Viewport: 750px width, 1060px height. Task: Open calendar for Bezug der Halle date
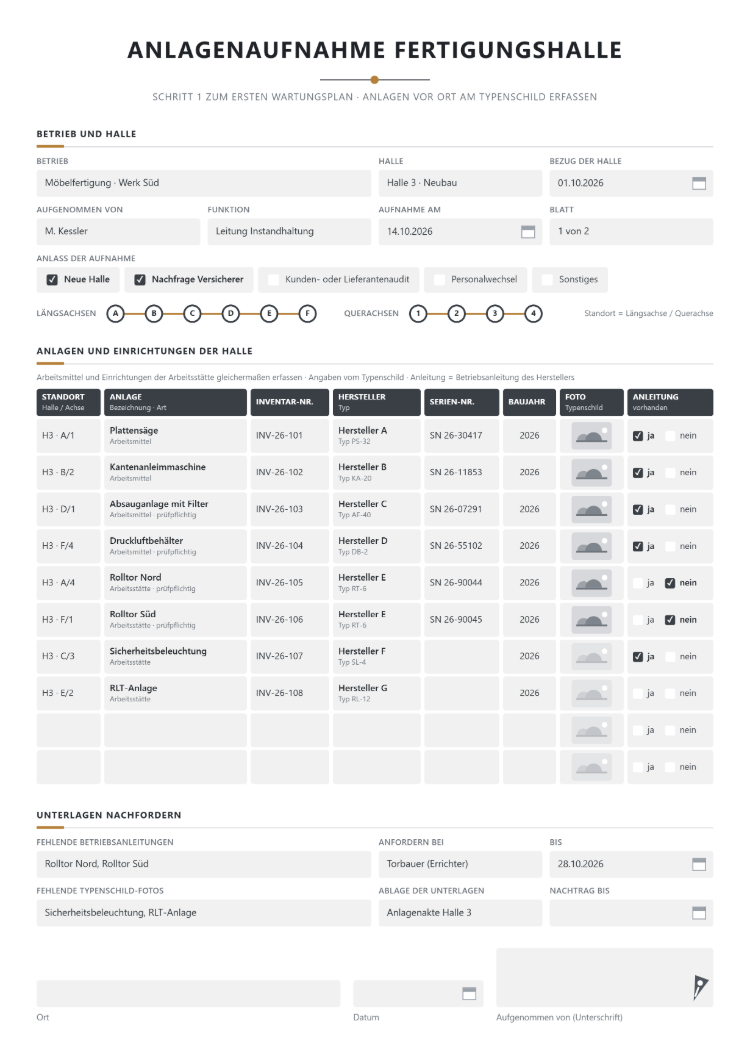tap(699, 183)
